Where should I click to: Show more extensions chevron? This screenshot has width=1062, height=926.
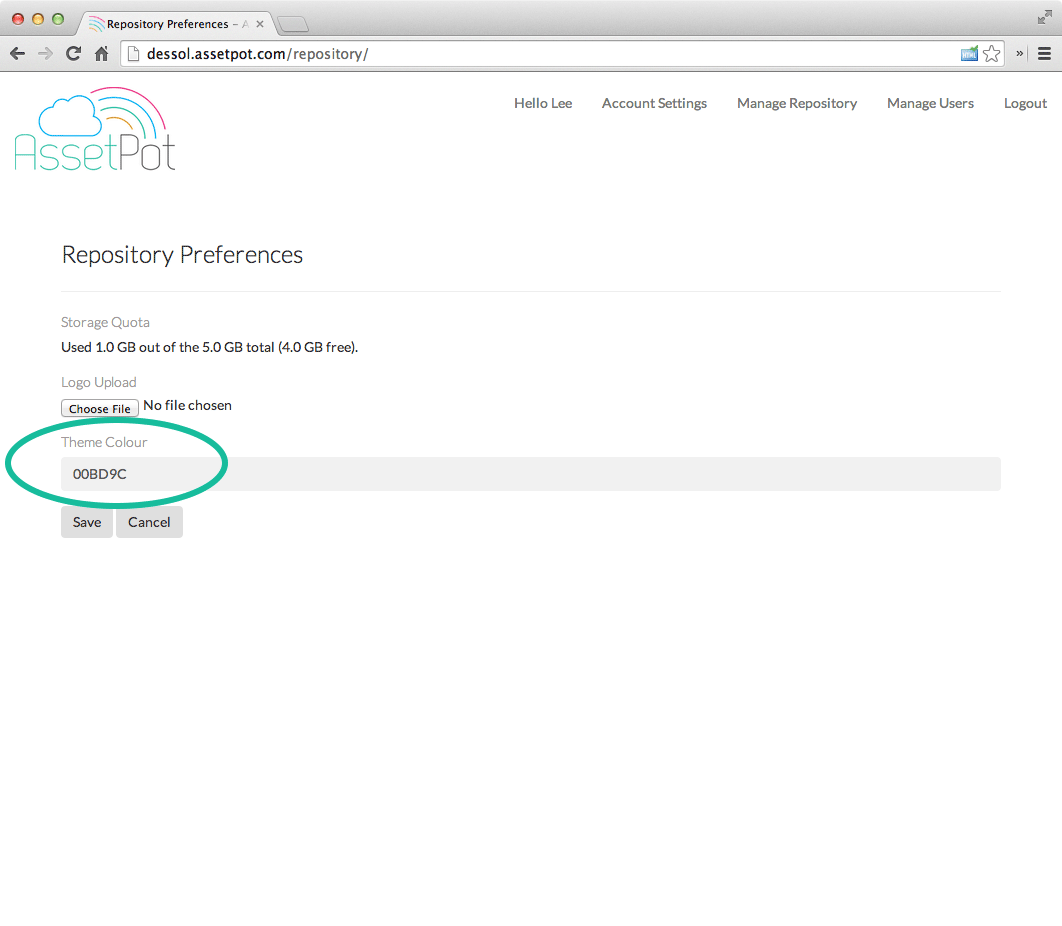click(1019, 54)
